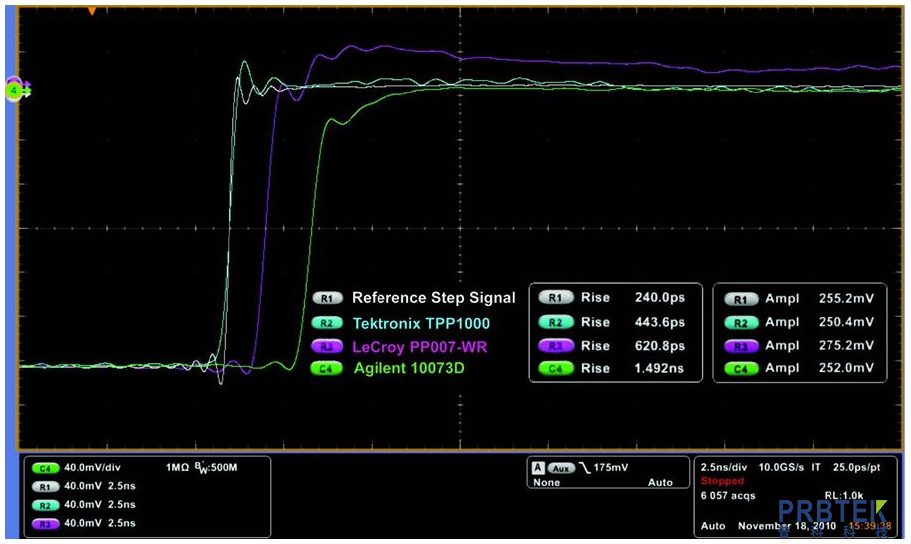The image size is (911, 544).
Task: Click the Reference Step Signal label
Action: tap(433, 298)
